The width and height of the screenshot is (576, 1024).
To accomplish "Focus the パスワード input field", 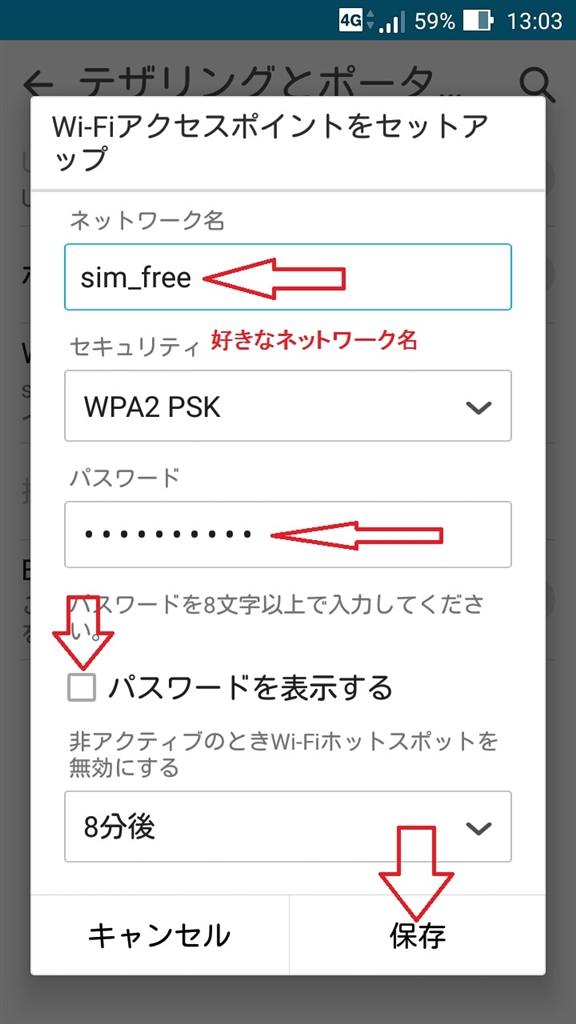I will (288, 534).
